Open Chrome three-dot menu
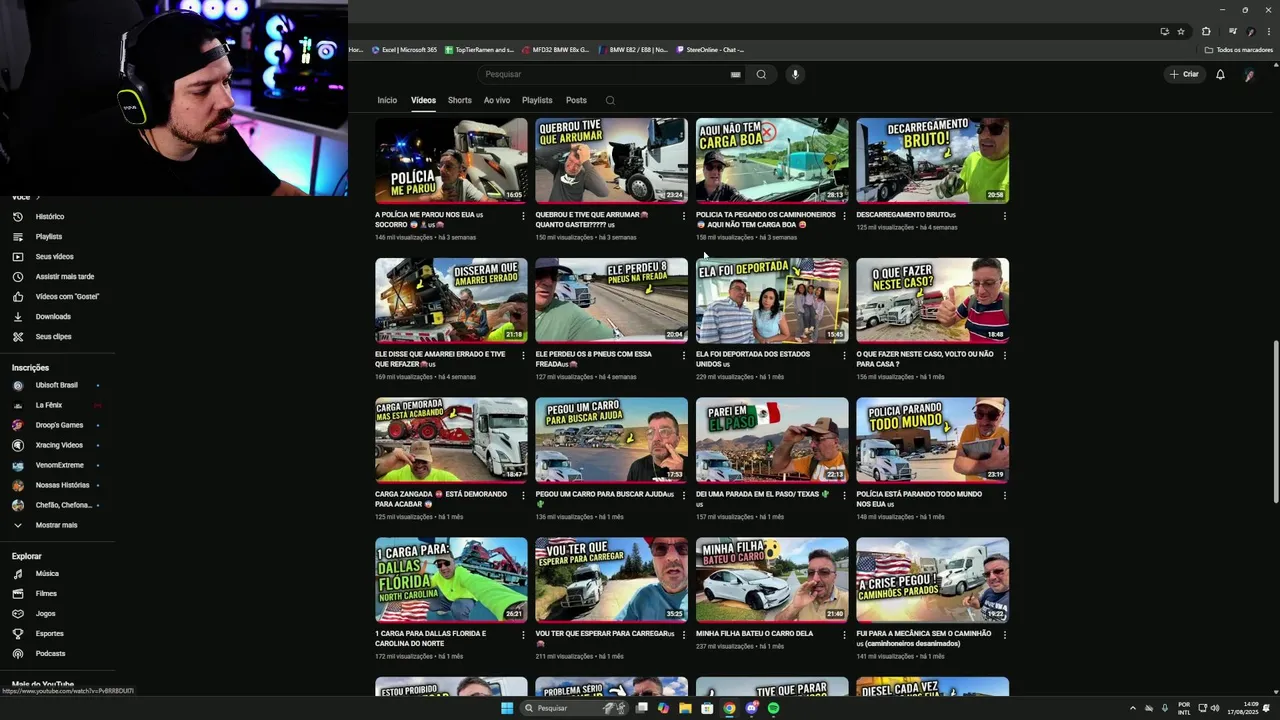1280x720 pixels. click(1268, 31)
